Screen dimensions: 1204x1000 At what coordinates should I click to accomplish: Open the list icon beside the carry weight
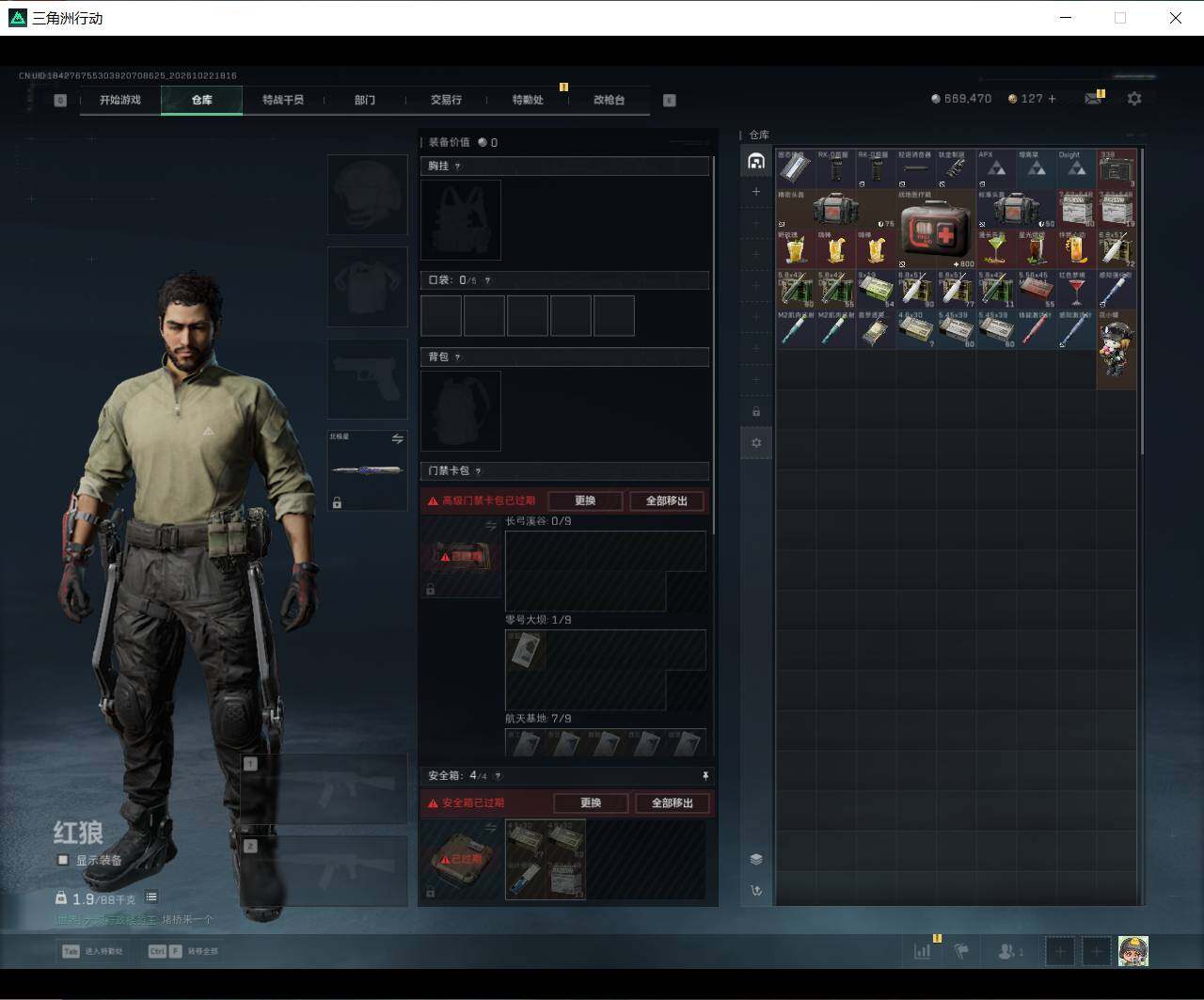tap(151, 897)
